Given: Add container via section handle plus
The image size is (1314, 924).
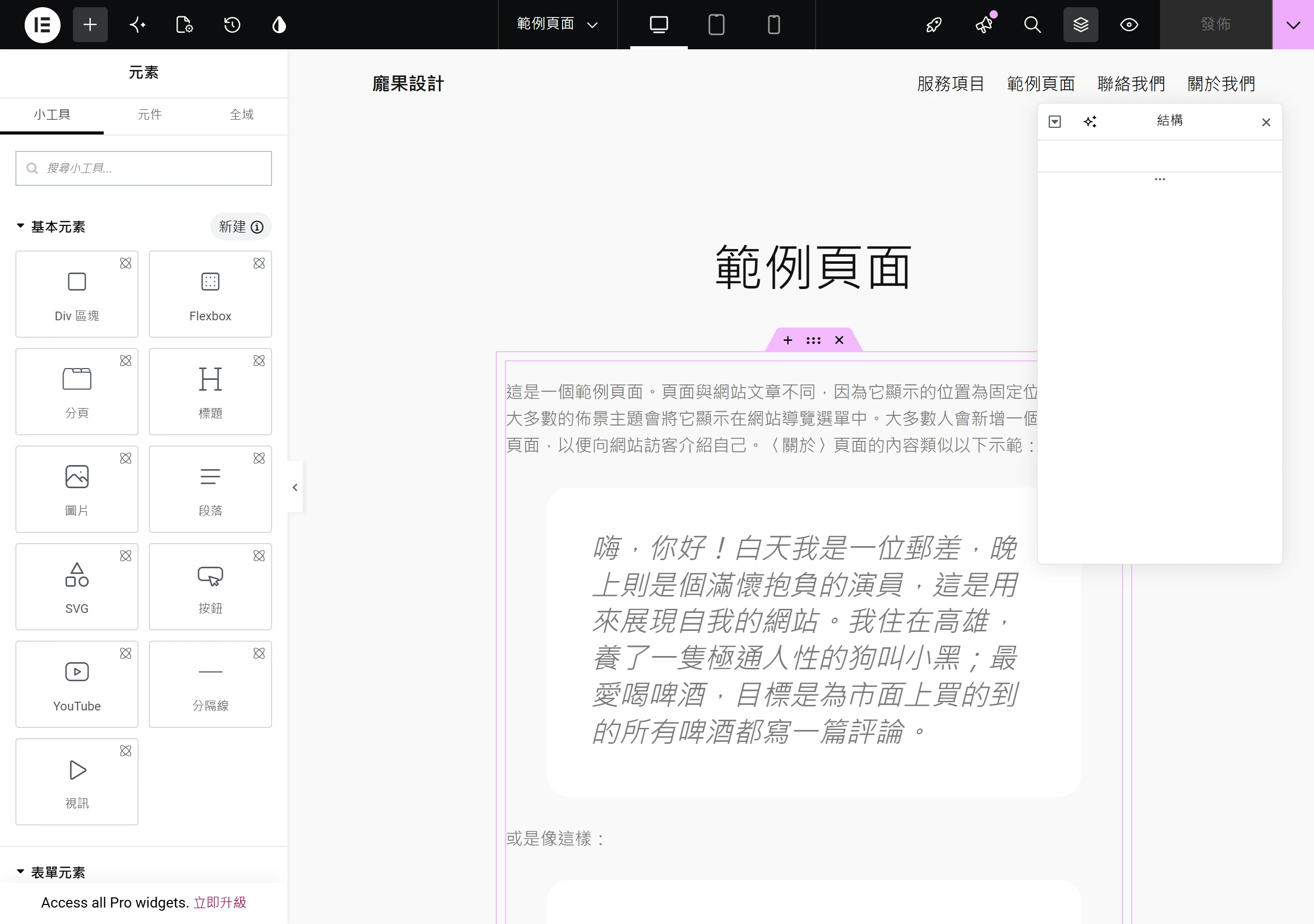Looking at the screenshot, I should tap(787, 340).
